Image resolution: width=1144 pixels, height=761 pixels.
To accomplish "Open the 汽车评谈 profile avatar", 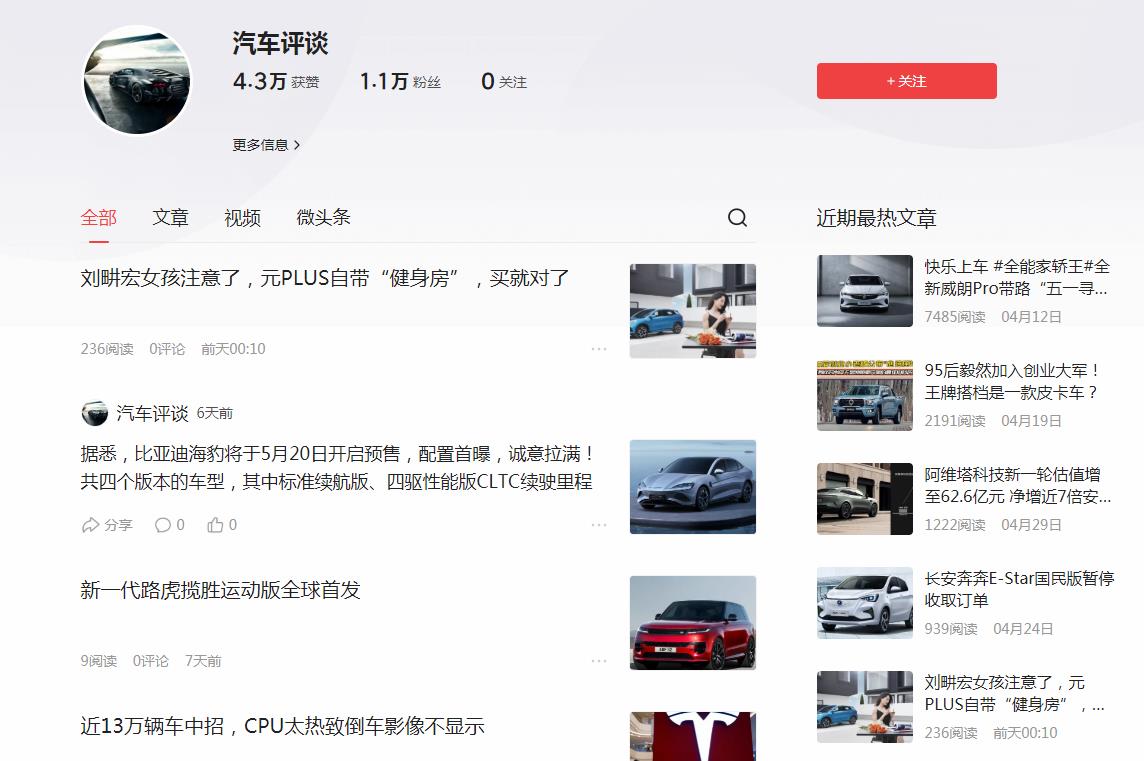I will (137, 80).
